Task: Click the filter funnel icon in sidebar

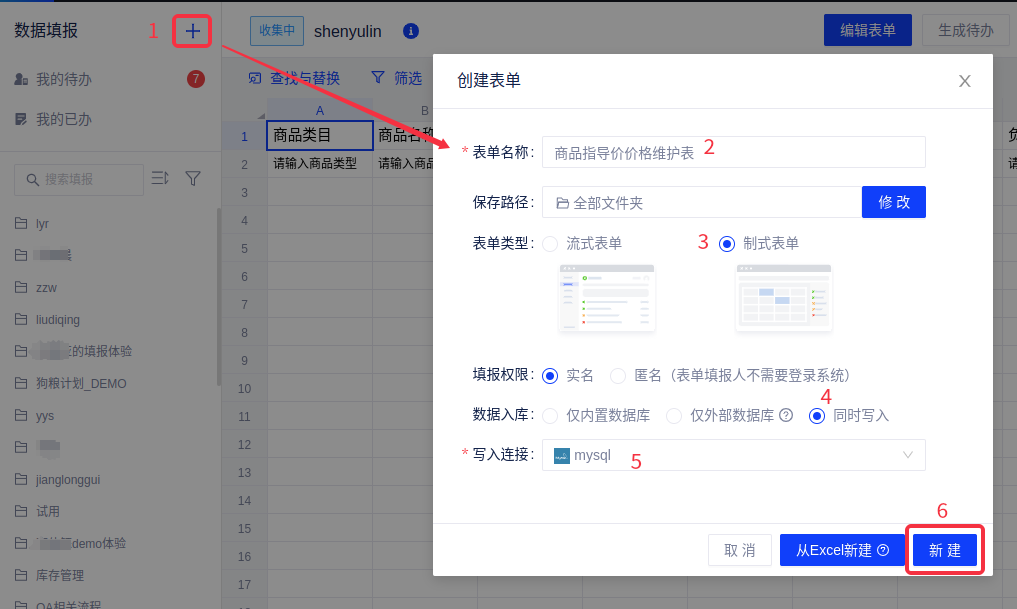Action: (x=193, y=178)
